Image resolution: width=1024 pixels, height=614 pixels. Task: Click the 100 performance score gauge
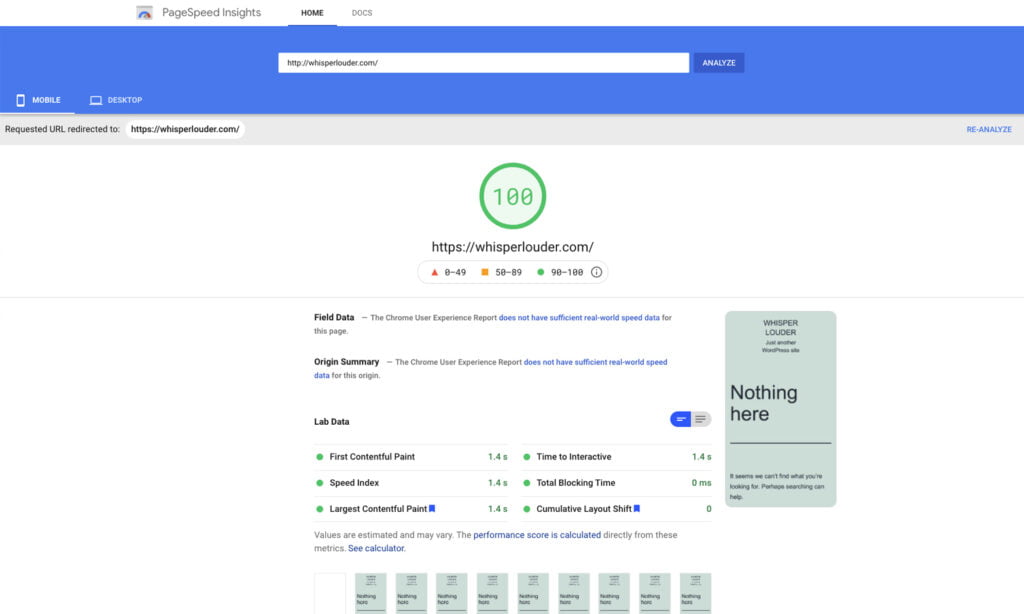[x=513, y=196]
